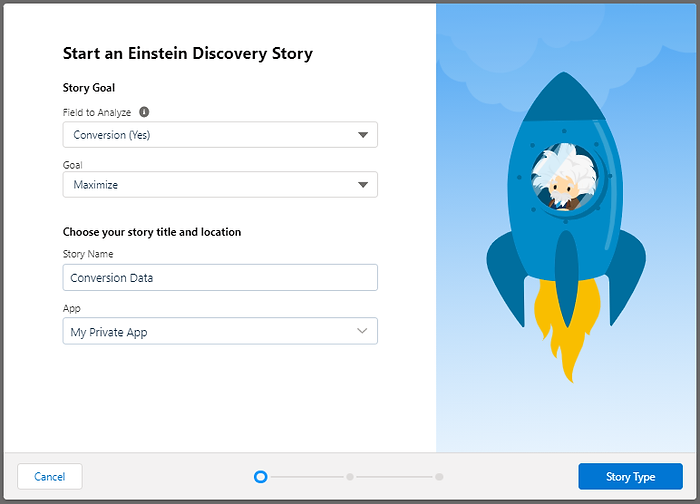Open the Goal dropdown showing Maximize
This screenshot has height=504, width=700.
220,184
